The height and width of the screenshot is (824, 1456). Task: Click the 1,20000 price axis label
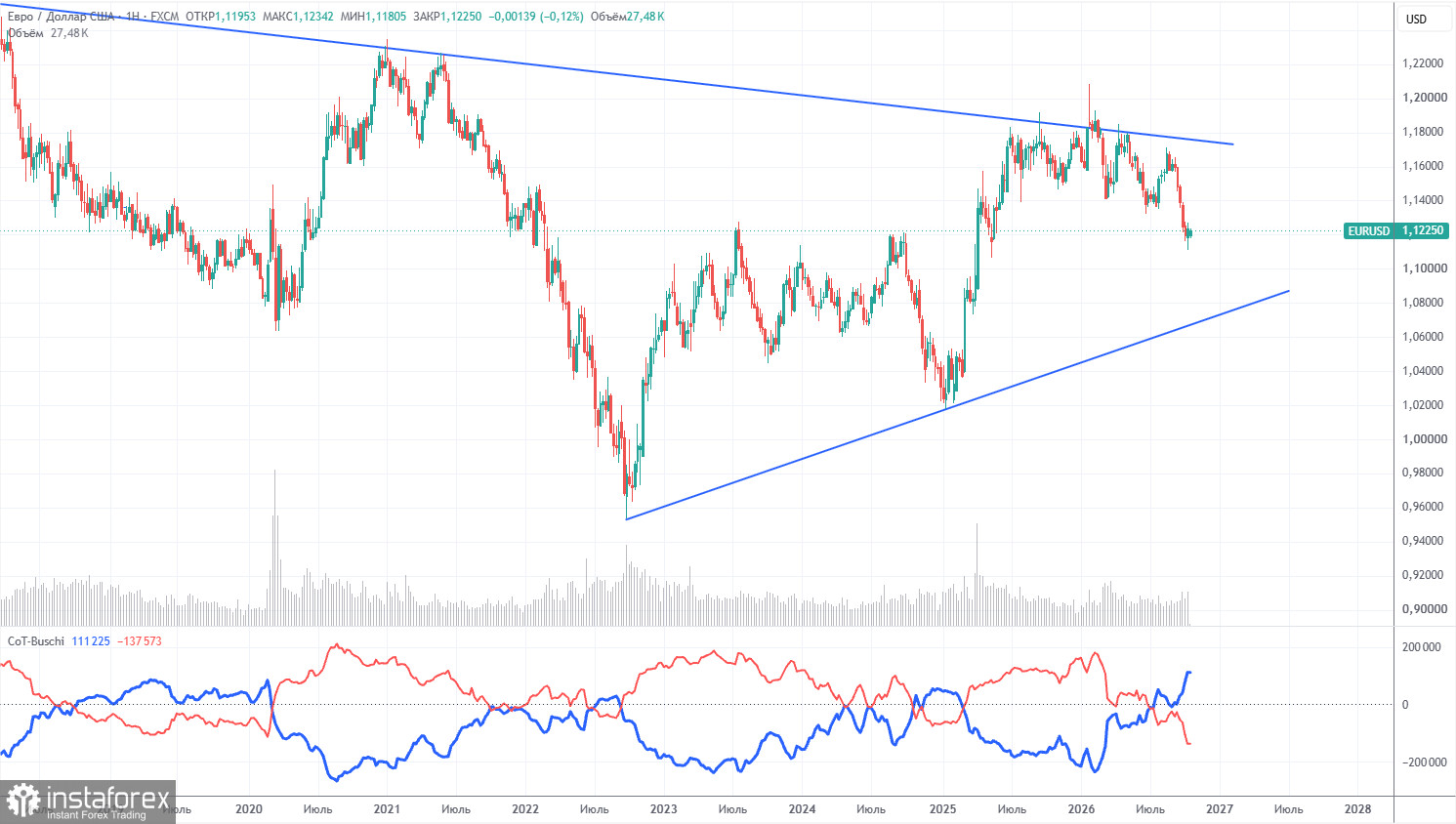(1423, 98)
